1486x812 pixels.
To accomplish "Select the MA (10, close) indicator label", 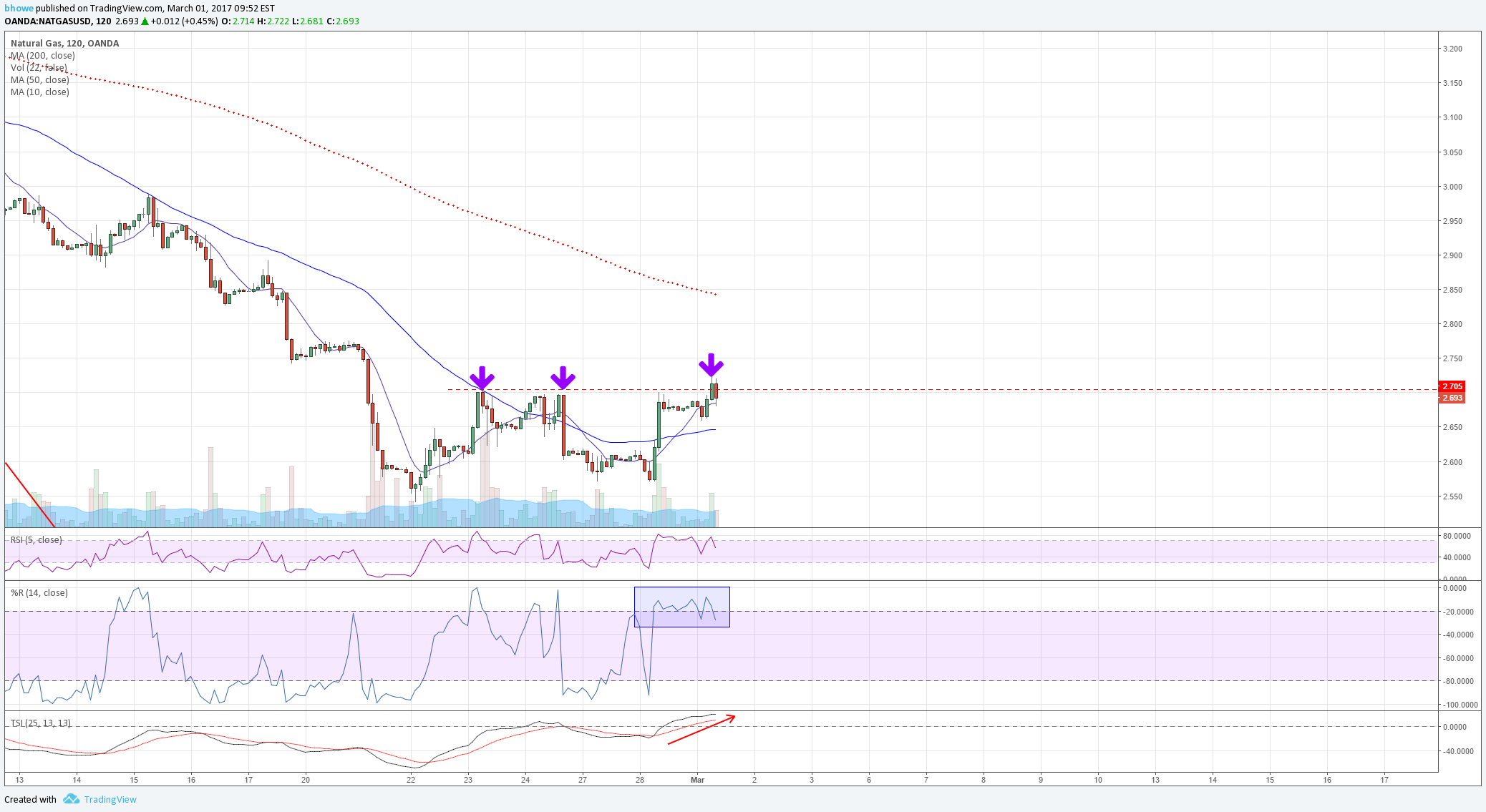I will [40, 92].
